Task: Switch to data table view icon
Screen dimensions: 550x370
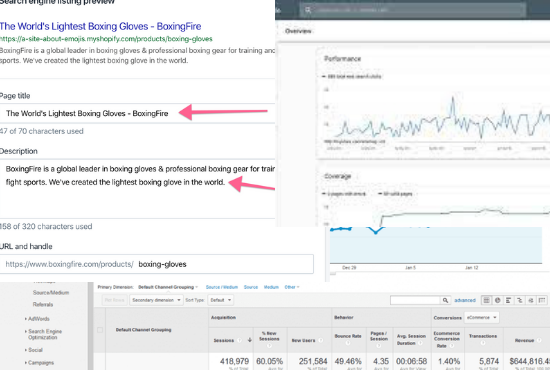Action: point(487,300)
